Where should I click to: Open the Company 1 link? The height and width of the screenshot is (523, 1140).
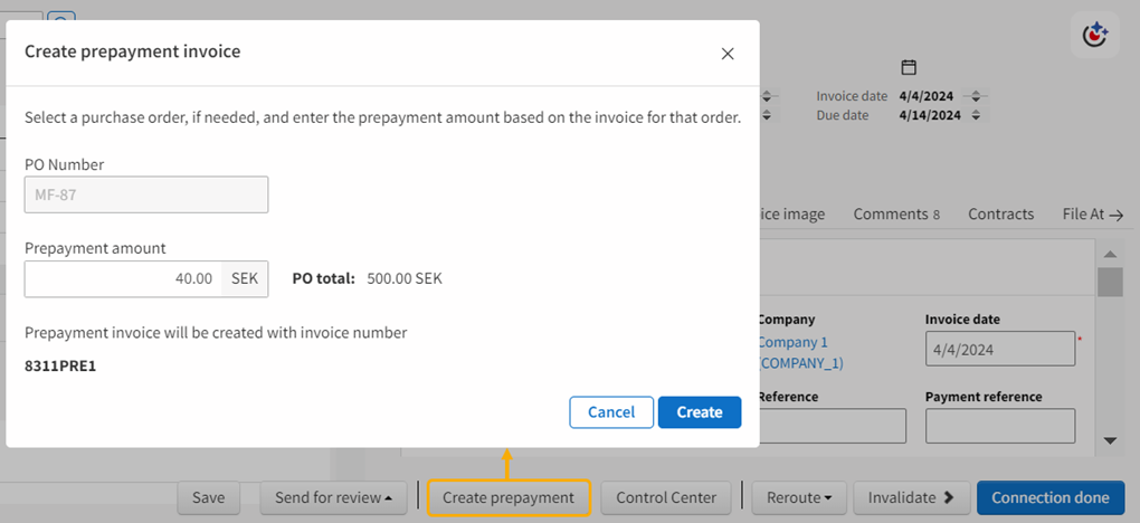point(795,343)
